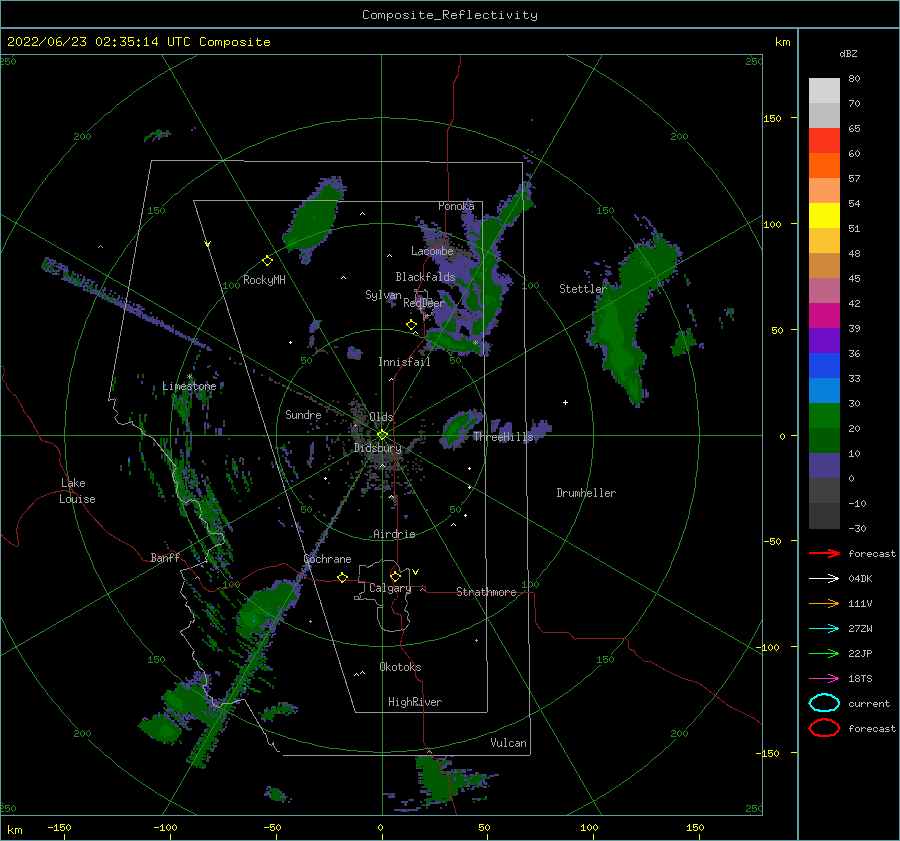Click the Sundre label
This screenshot has width=900, height=841.
(x=303, y=414)
